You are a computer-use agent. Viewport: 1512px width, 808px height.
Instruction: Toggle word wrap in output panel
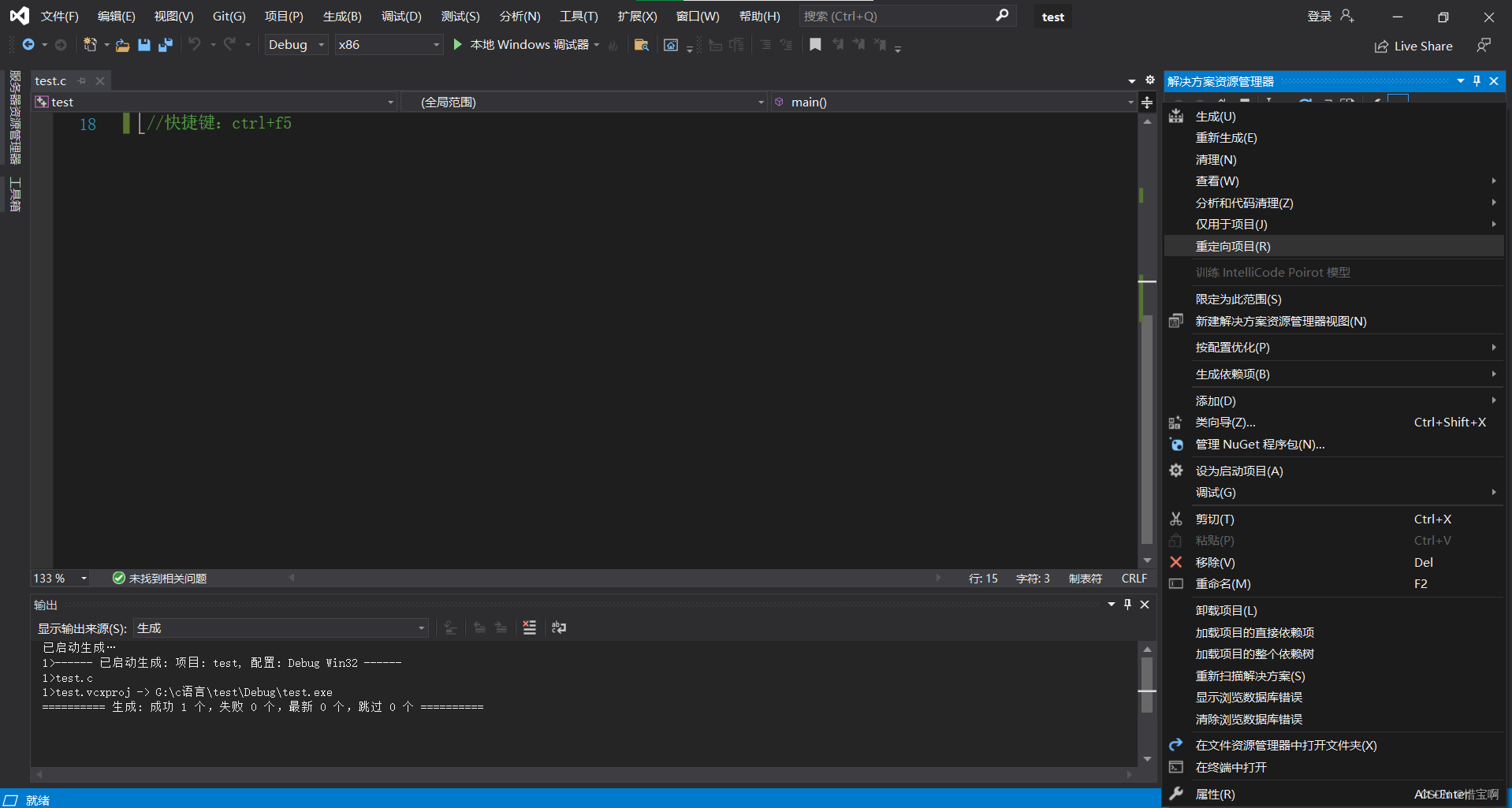559,627
